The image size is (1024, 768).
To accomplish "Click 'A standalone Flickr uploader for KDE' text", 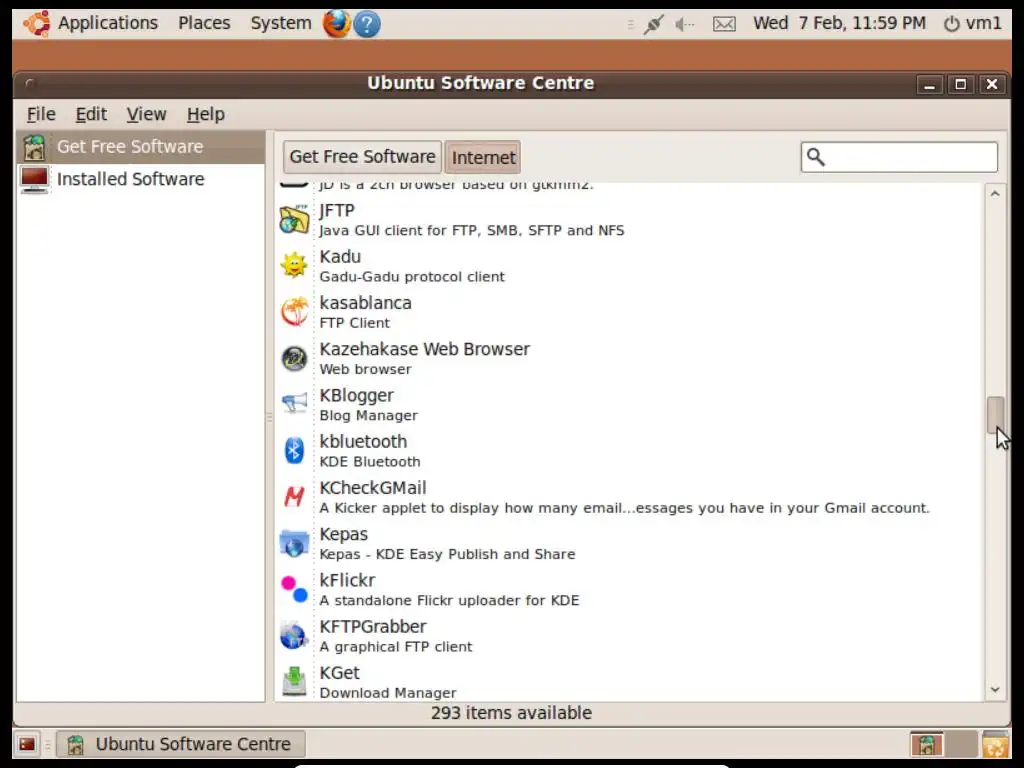I will pos(449,600).
